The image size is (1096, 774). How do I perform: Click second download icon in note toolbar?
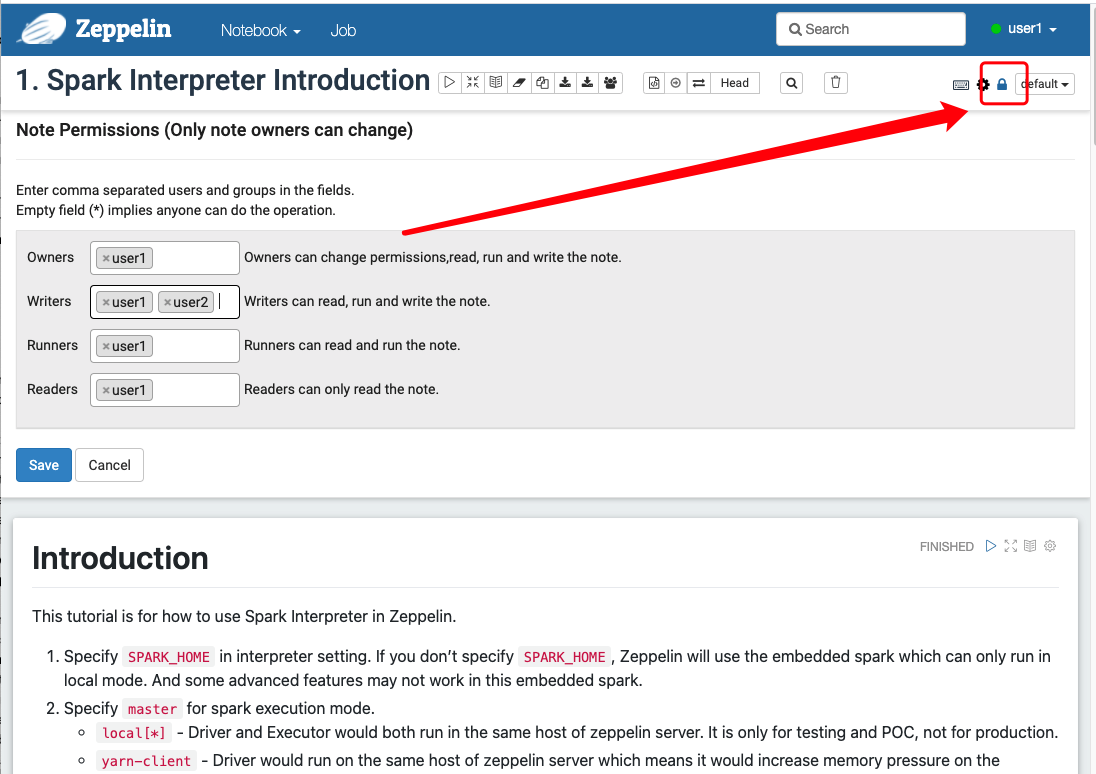tap(587, 83)
